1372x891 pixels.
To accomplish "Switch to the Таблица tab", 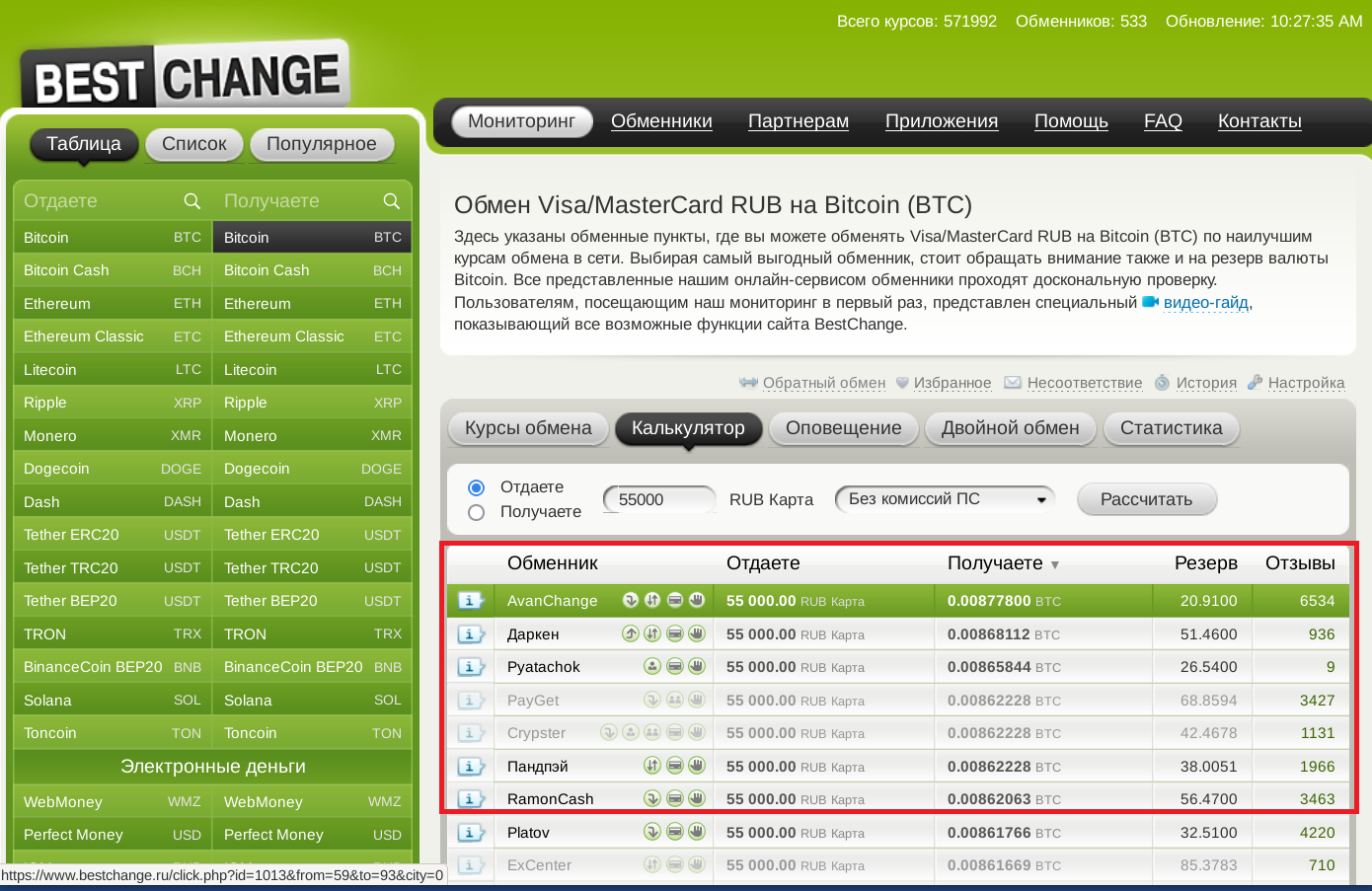I will [x=84, y=144].
